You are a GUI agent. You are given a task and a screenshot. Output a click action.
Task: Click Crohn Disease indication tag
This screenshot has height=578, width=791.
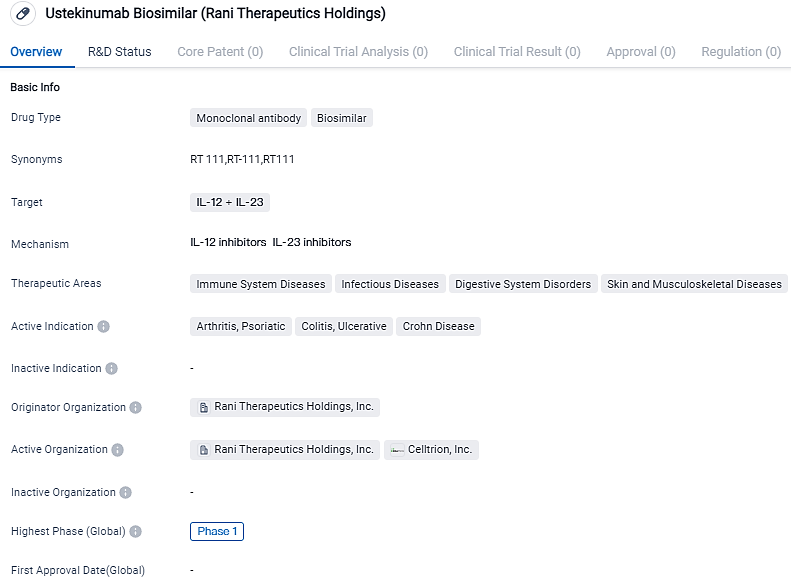point(439,327)
